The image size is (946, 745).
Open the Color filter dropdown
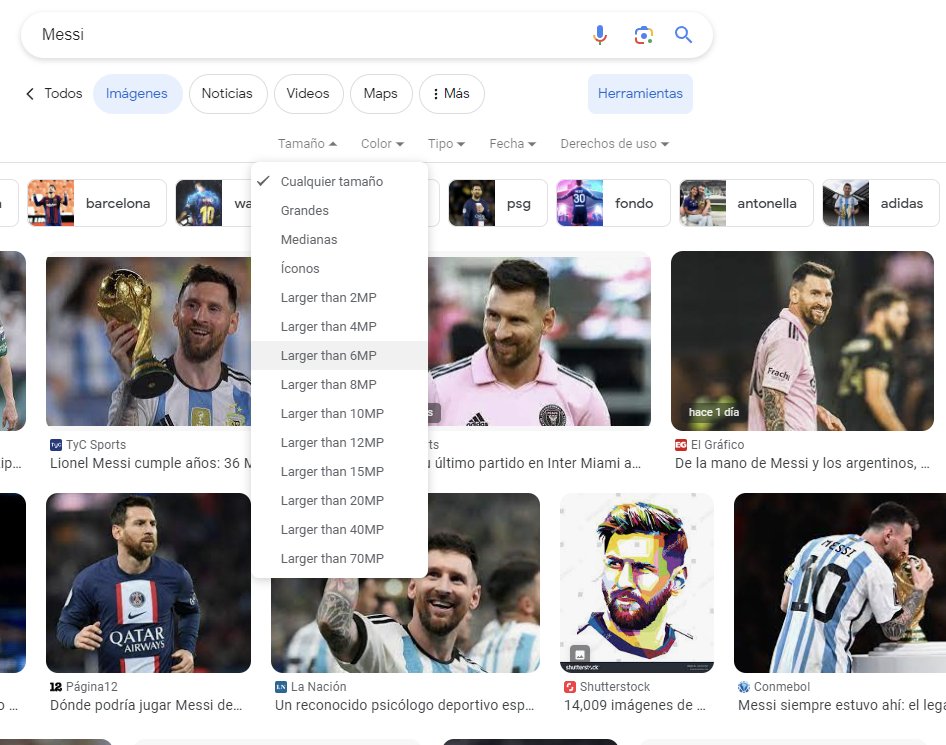point(382,144)
